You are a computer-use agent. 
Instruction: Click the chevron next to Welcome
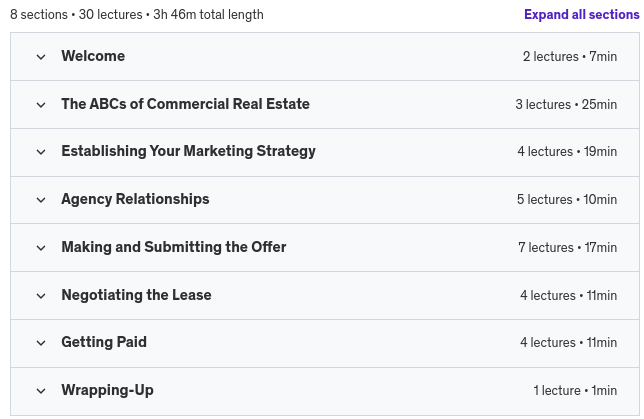coord(41,57)
